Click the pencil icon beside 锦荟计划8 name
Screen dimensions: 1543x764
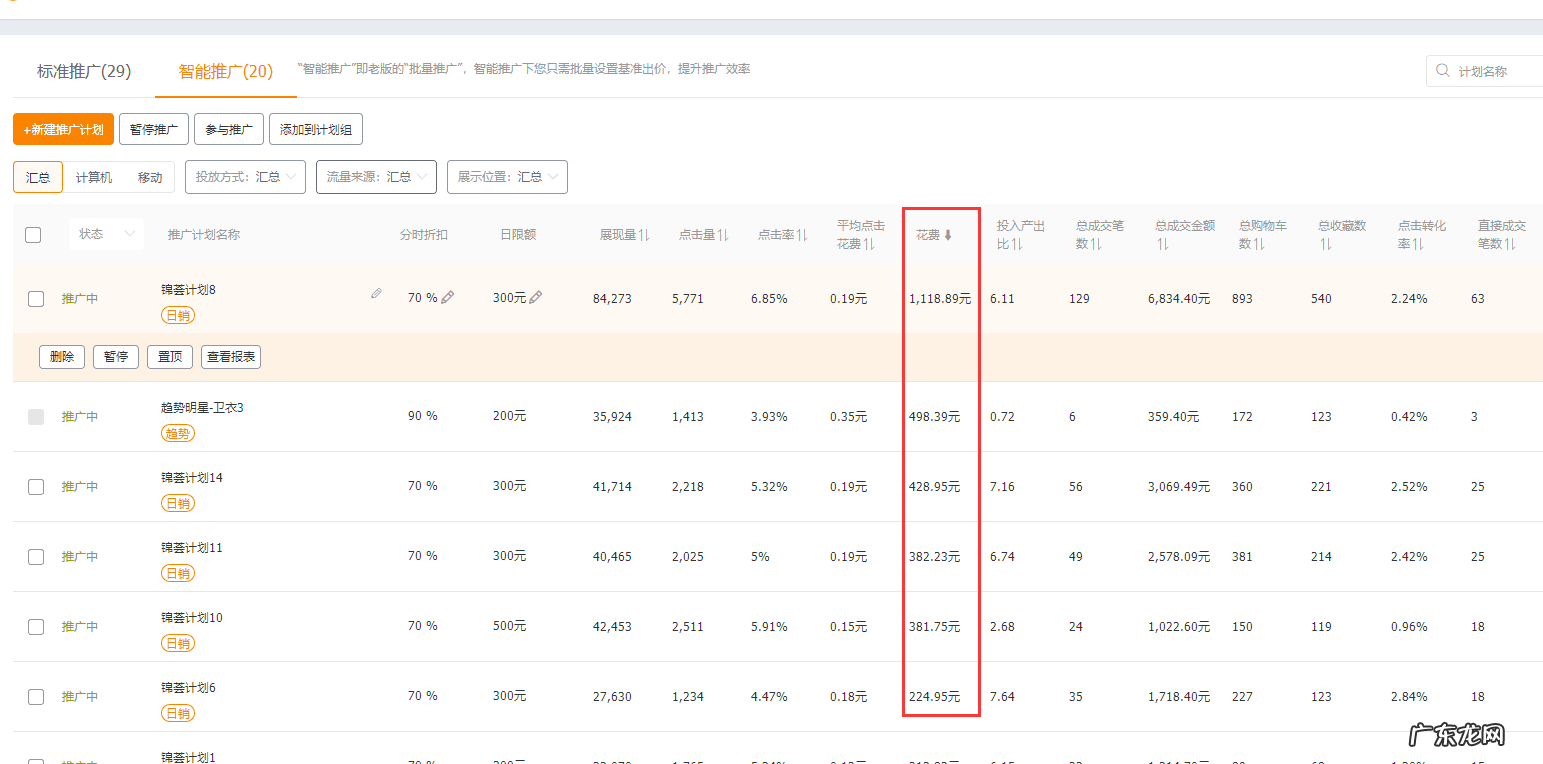(x=376, y=293)
